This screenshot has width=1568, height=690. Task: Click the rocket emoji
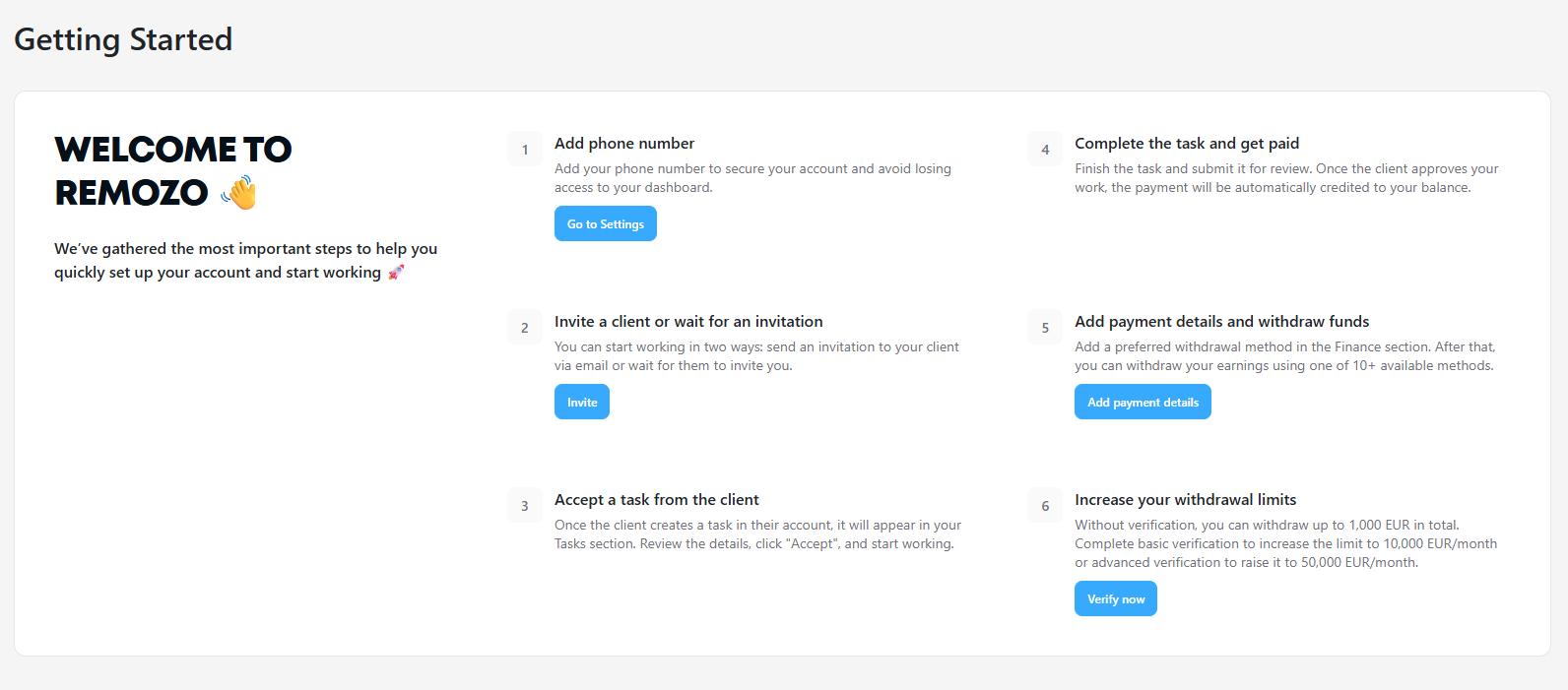(x=396, y=273)
